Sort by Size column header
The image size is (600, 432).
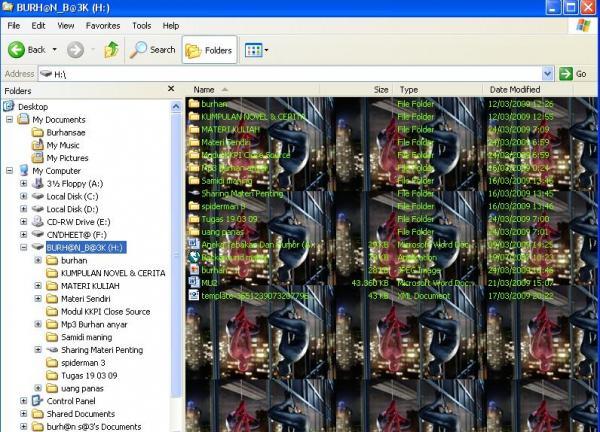pyautogui.click(x=356, y=90)
